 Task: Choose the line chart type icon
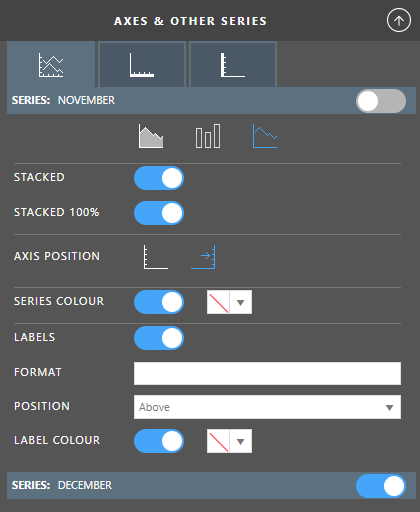point(265,136)
